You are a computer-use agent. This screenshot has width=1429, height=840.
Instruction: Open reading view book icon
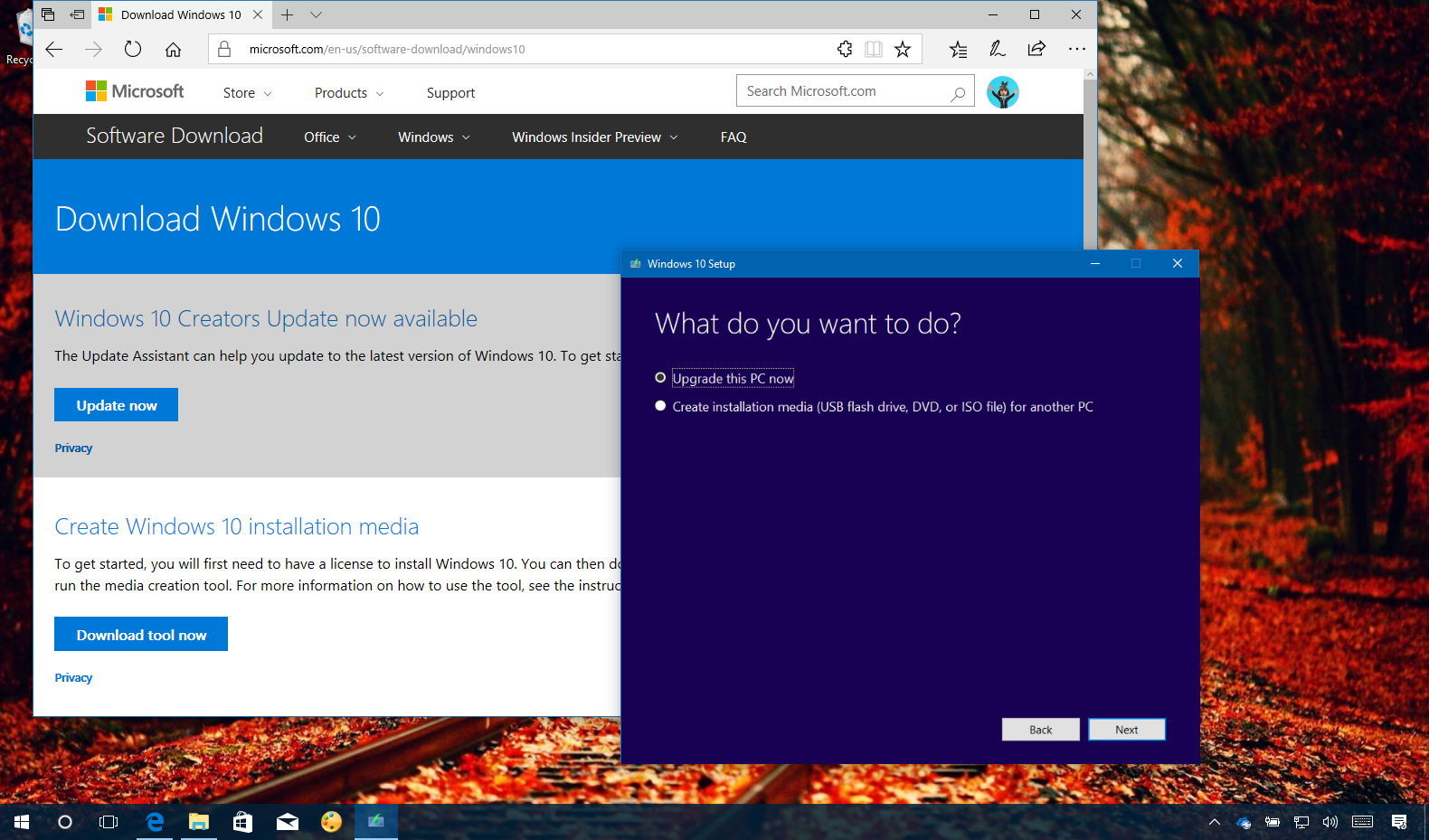pos(874,50)
